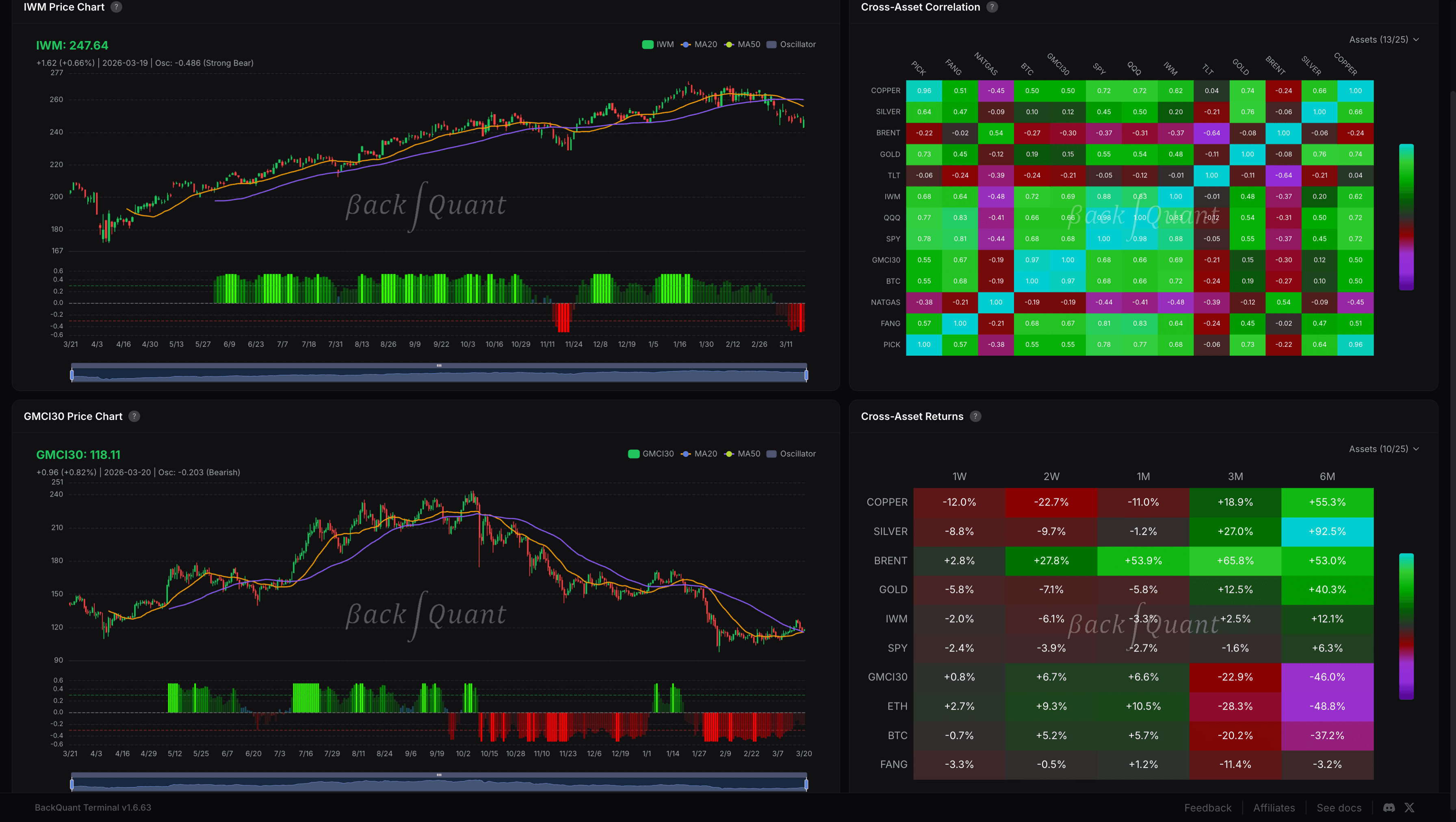Click See docs in the bottom bar
Image resolution: width=1456 pixels, height=822 pixels.
coord(1339,807)
